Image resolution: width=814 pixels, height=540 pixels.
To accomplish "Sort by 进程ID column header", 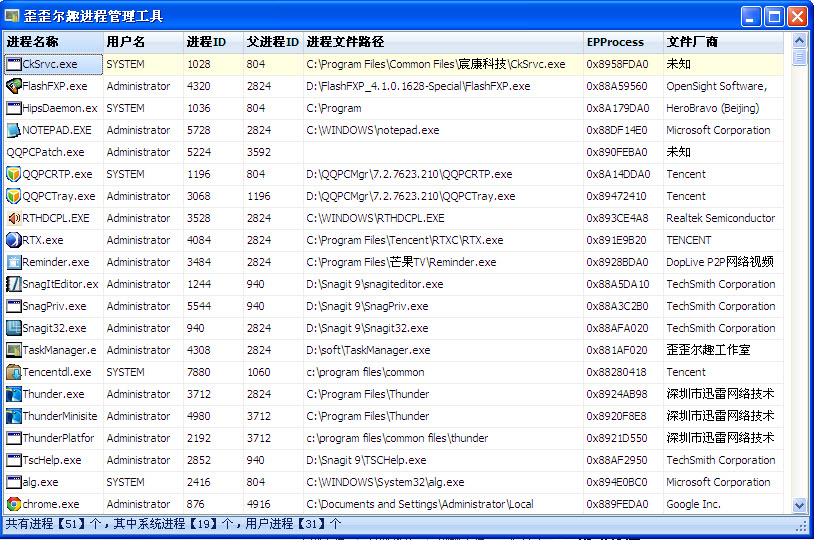I will point(213,42).
